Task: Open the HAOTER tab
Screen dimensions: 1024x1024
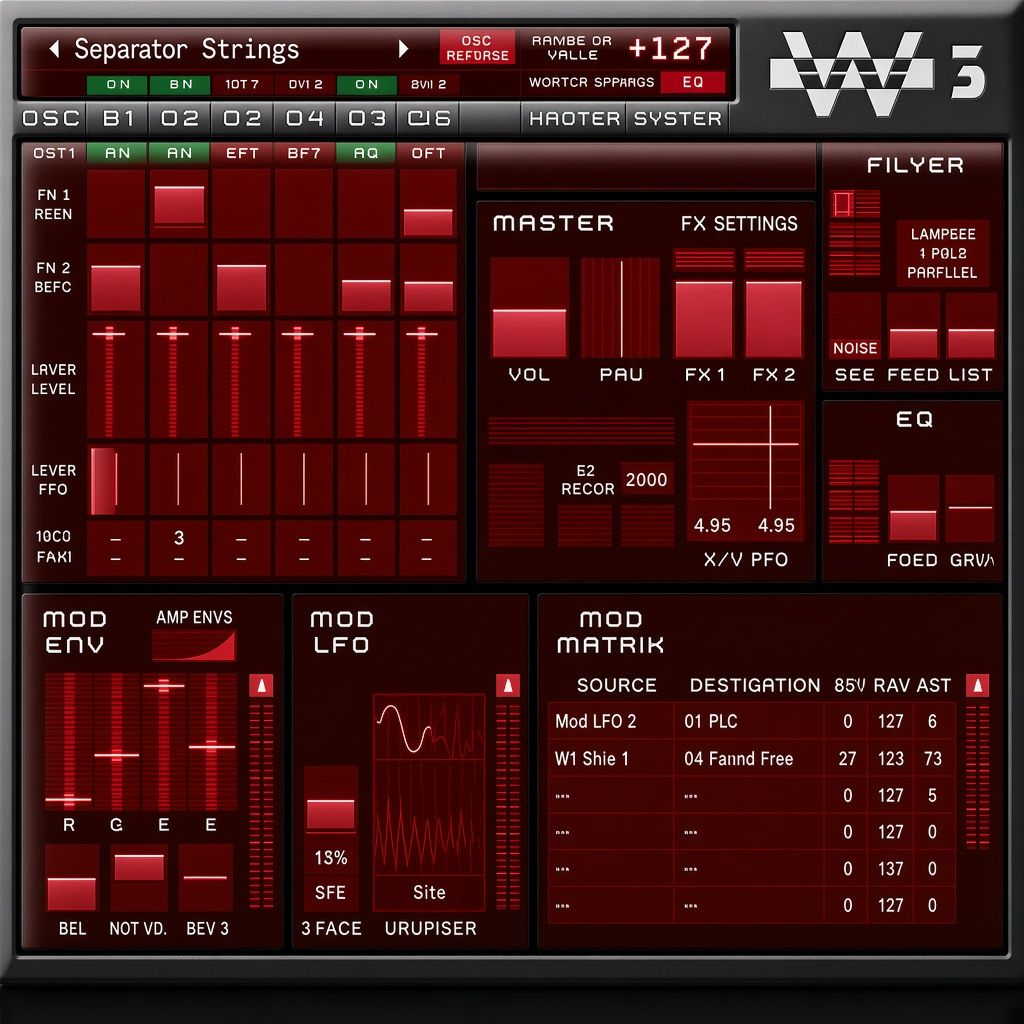Action: point(574,118)
